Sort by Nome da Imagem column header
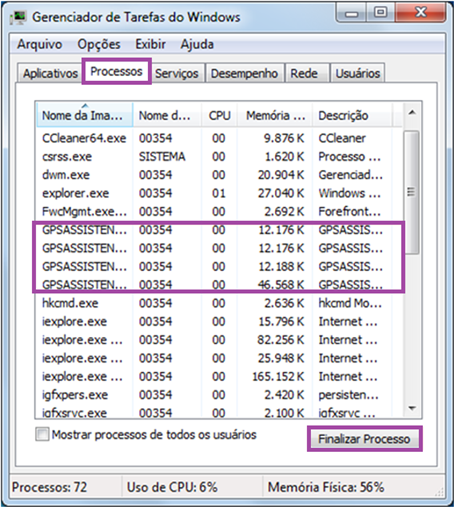Viewport: 454px width, 507px height. pos(84,115)
